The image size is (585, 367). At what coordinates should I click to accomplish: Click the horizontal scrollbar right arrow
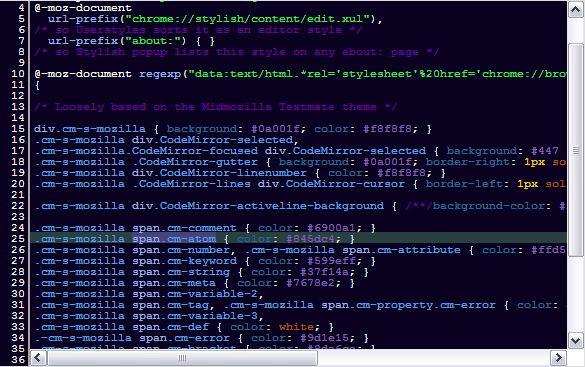pos(558,358)
